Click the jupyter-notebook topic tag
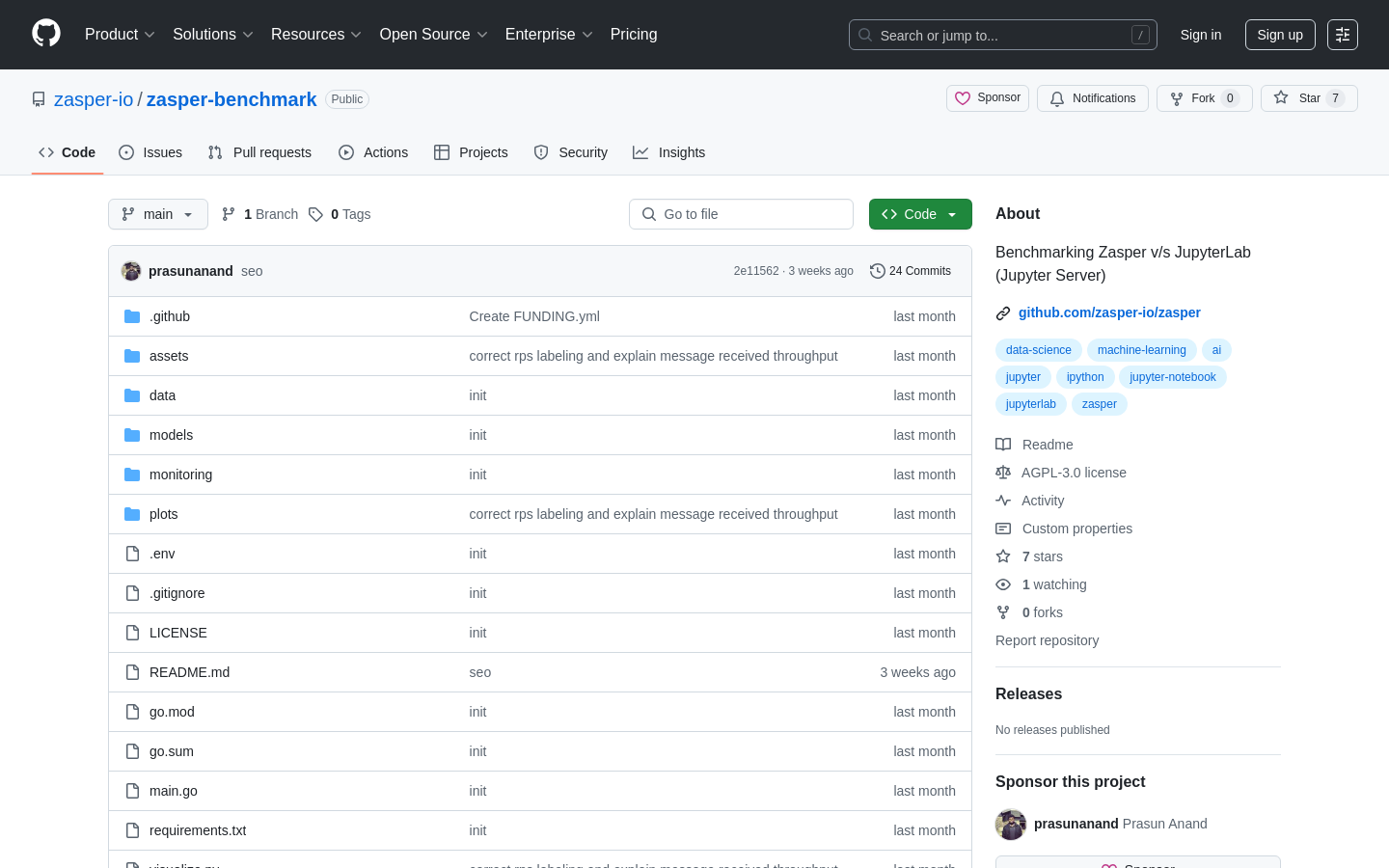1389x868 pixels. tap(1172, 377)
